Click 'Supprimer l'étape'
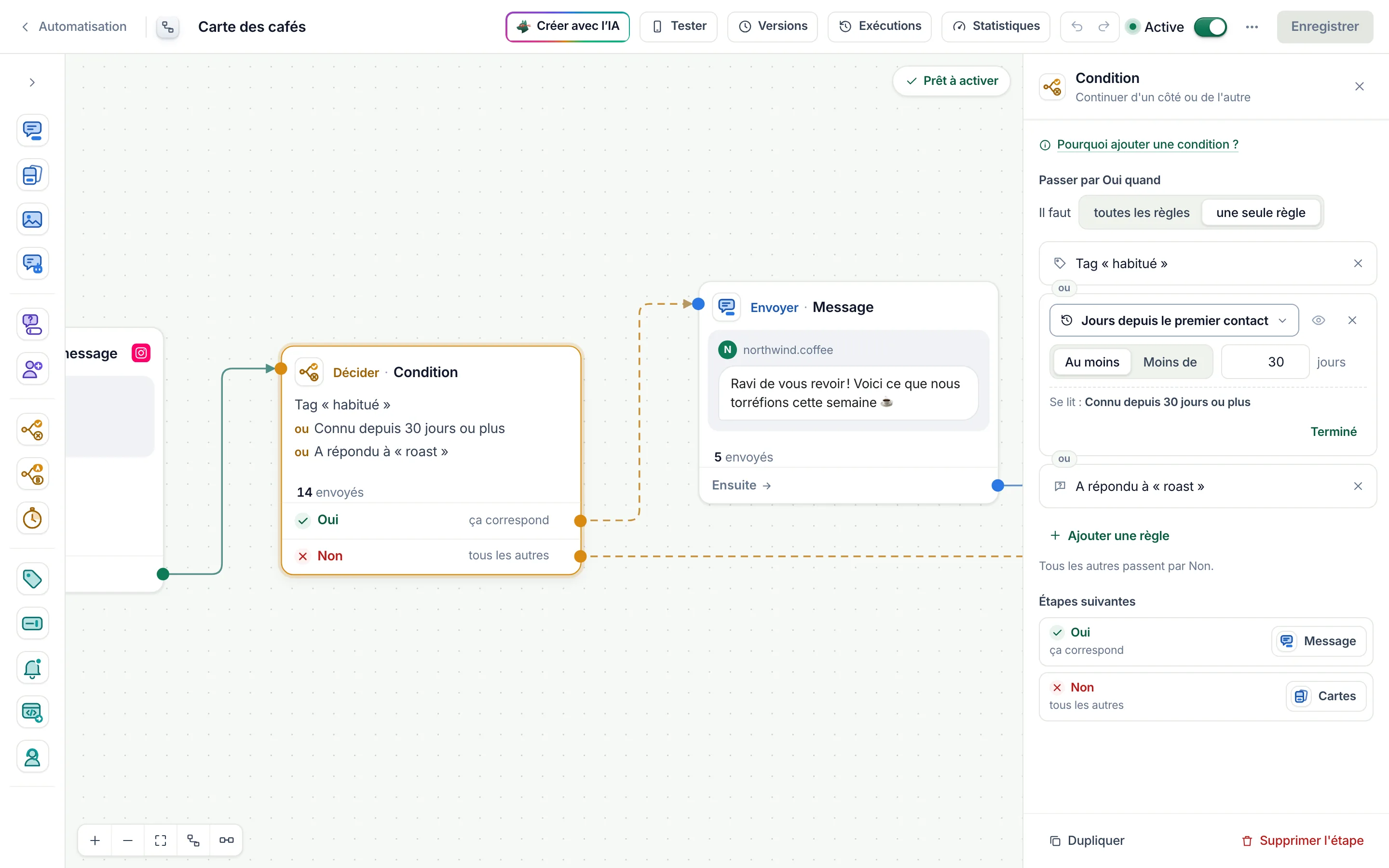 click(1302, 841)
